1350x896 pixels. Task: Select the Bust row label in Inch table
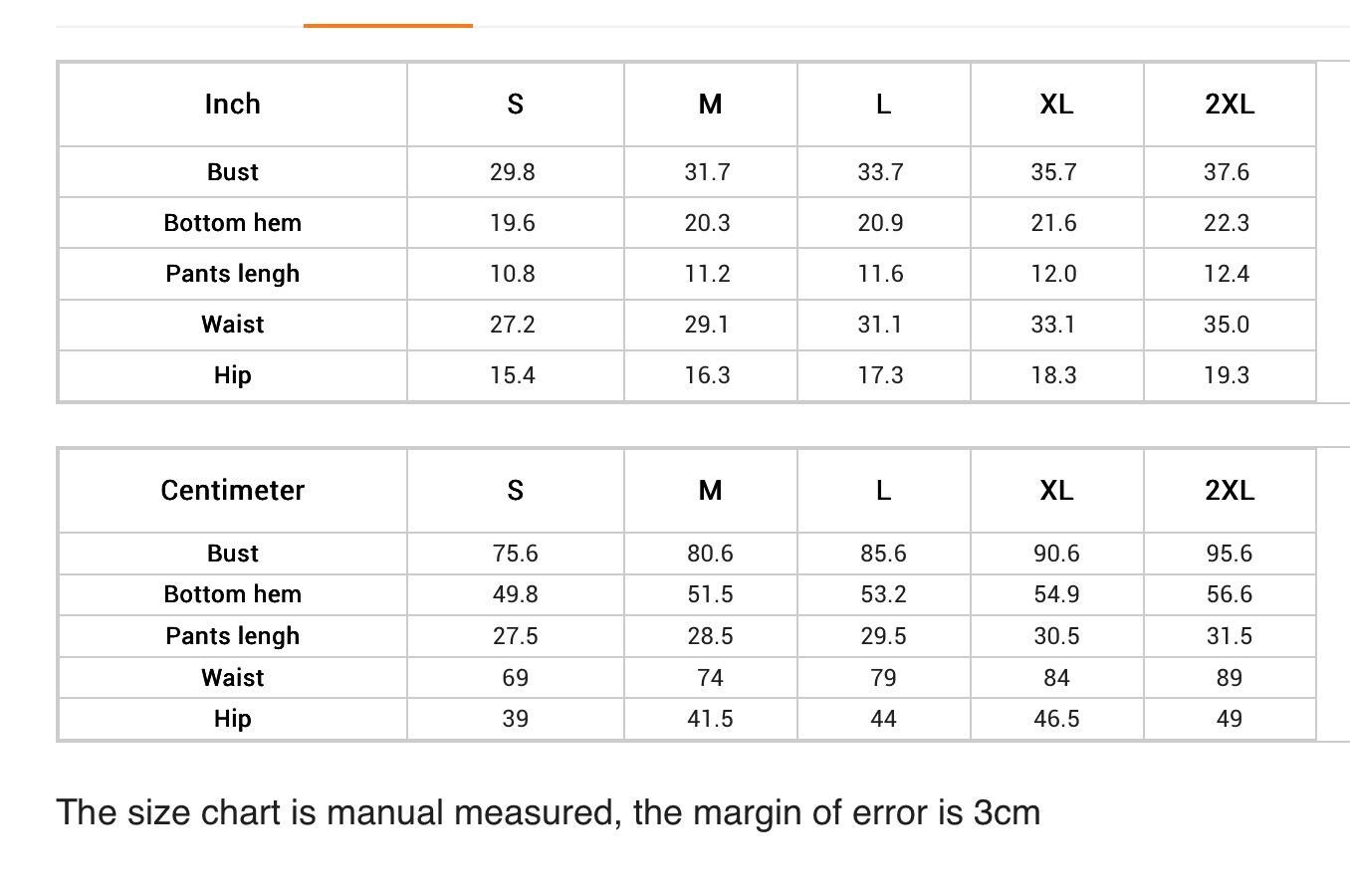click(233, 172)
